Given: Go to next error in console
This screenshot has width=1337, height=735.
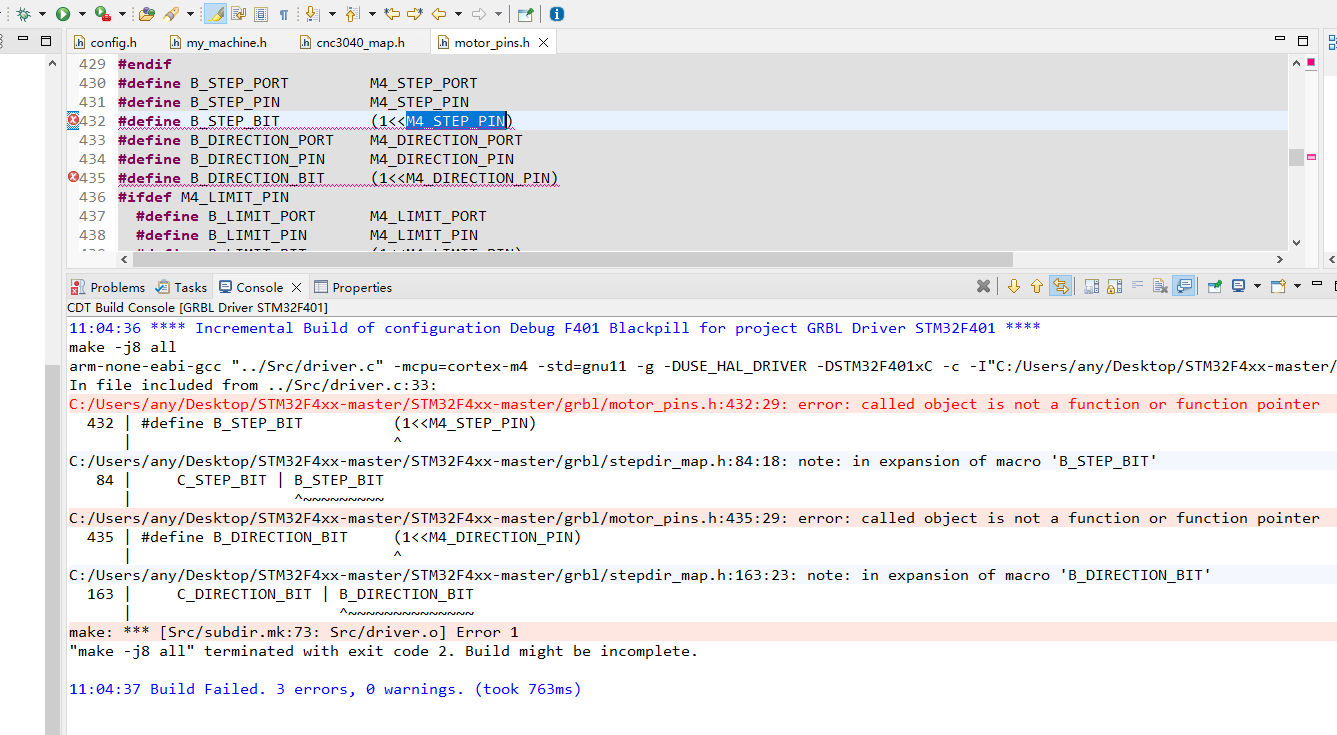Looking at the screenshot, I should point(1014,286).
